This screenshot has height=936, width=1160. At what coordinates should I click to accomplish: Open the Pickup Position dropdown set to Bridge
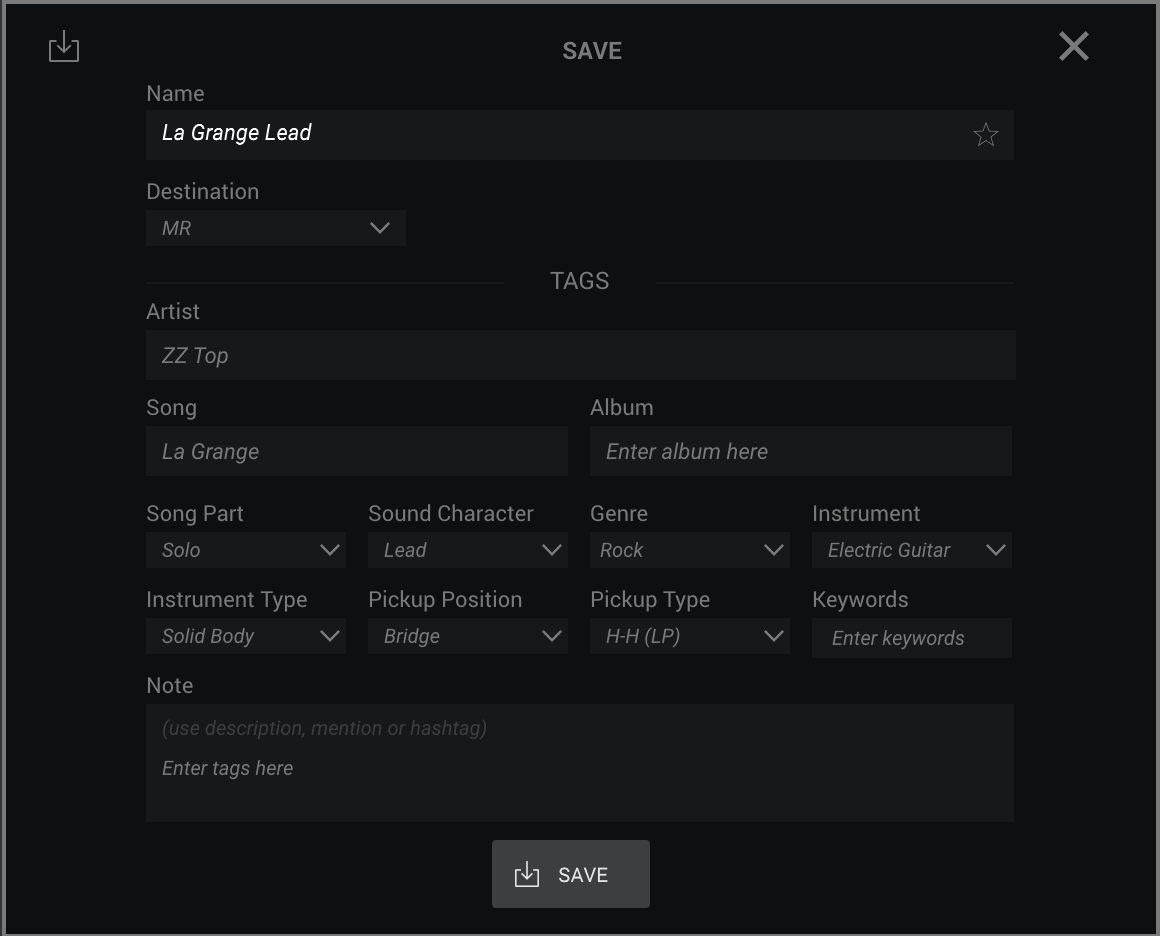click(x=468, y=636)
